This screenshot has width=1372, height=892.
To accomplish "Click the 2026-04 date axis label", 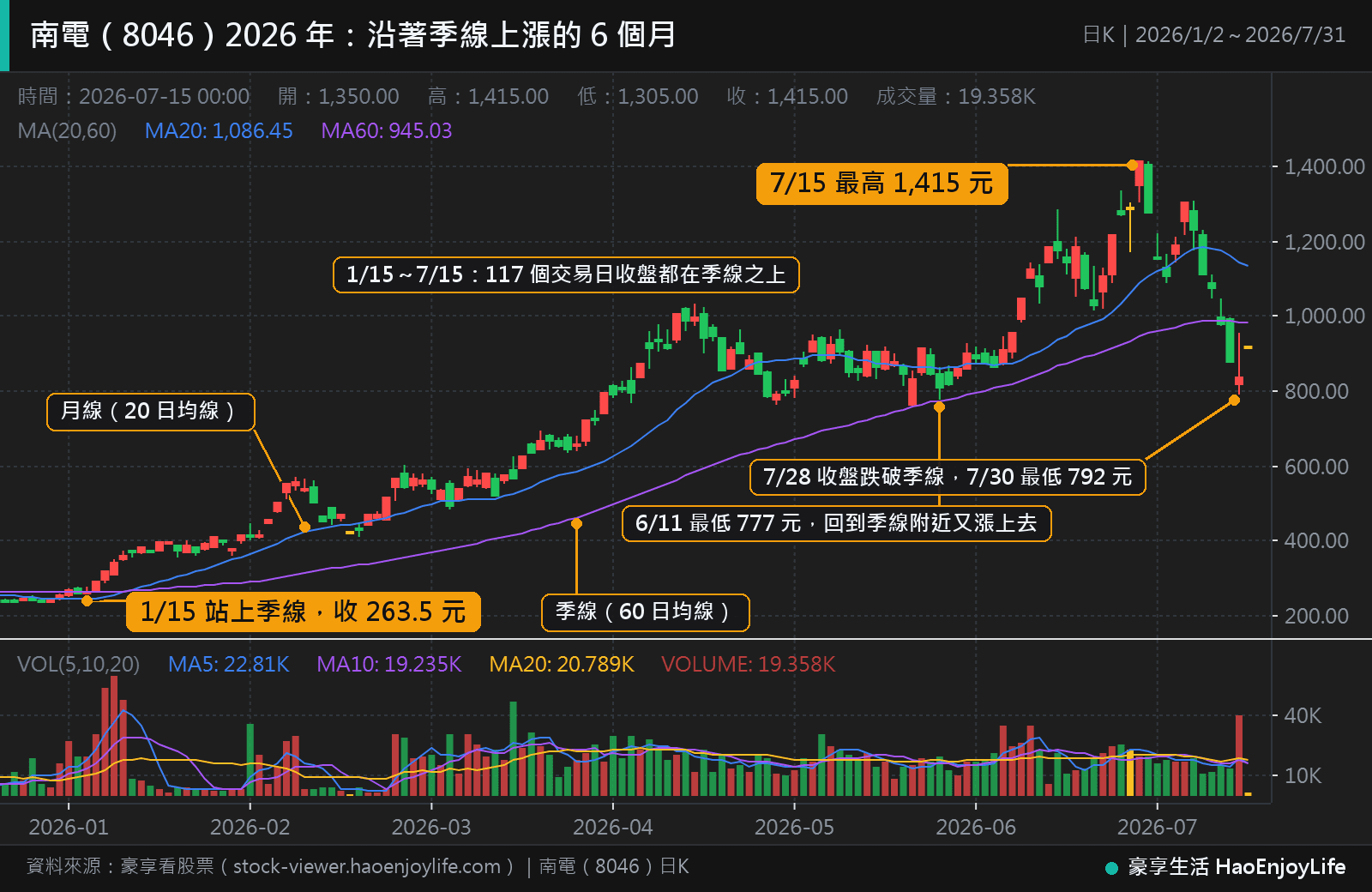I will pyautogui.click(x=613, y=827).
